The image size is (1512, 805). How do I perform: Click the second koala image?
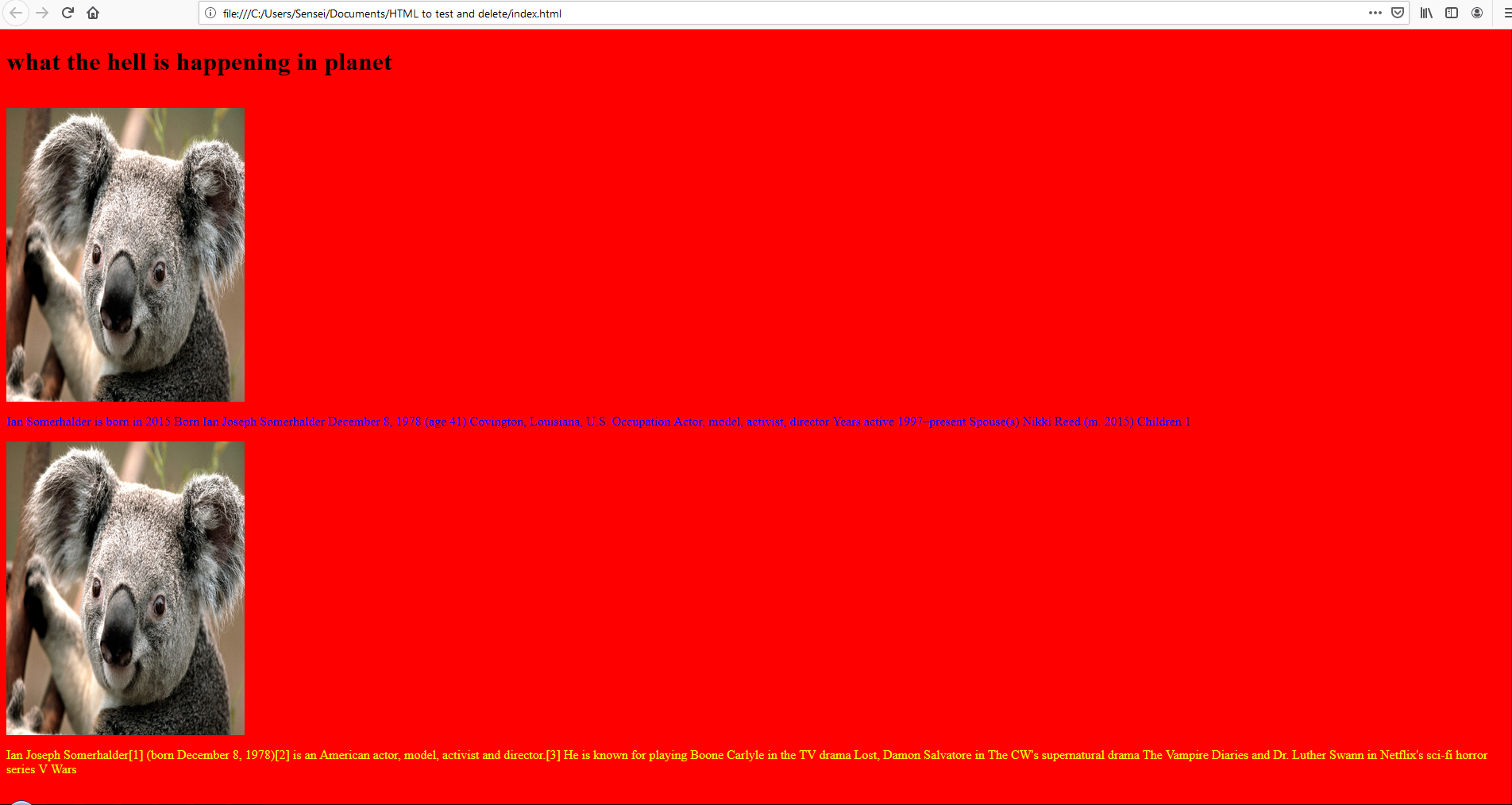pyautogui.click(x=125, y=588)
